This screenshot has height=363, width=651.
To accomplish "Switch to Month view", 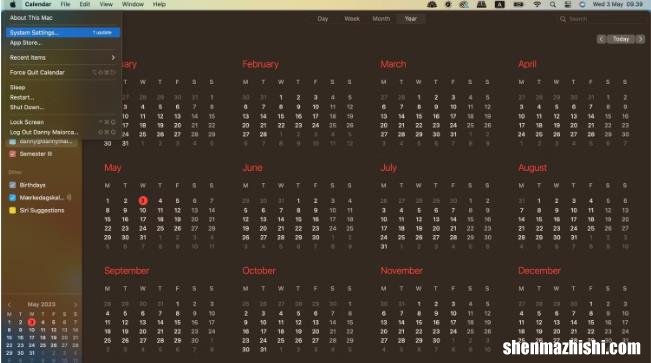I will click(x=381, y=19).
